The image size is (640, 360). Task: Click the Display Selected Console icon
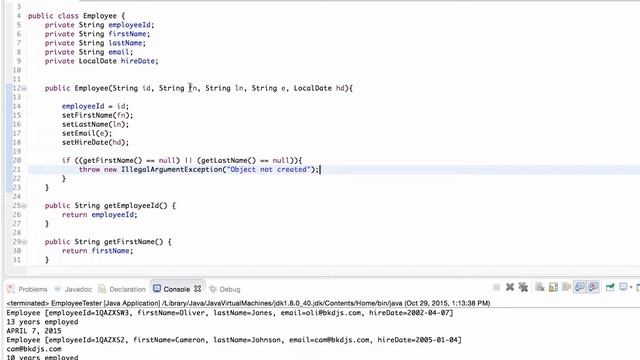(x=623, y=287)
